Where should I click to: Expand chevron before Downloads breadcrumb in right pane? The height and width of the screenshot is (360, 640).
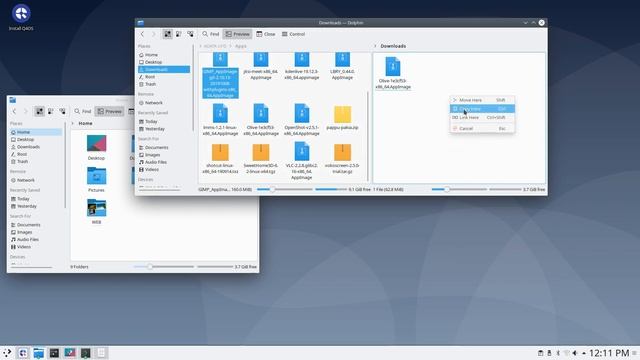tap(375, 46)
